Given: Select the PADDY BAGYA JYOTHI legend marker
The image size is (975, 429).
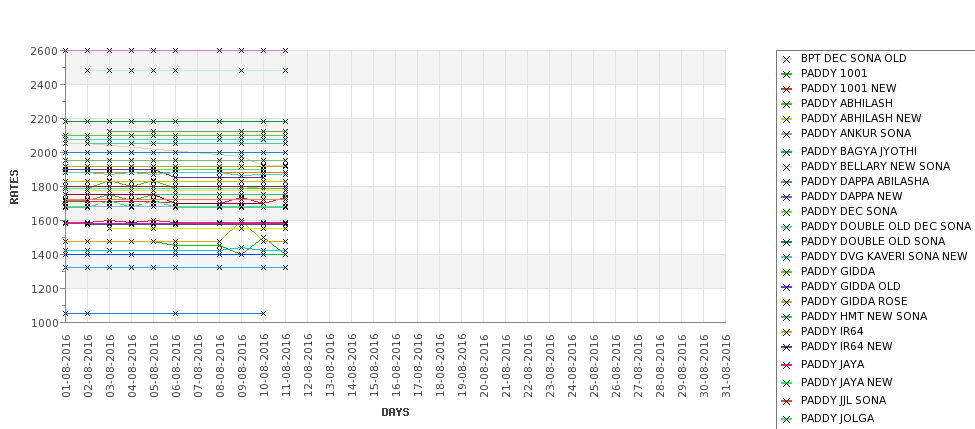Looking at the screenshot, I should coord(787,152).
